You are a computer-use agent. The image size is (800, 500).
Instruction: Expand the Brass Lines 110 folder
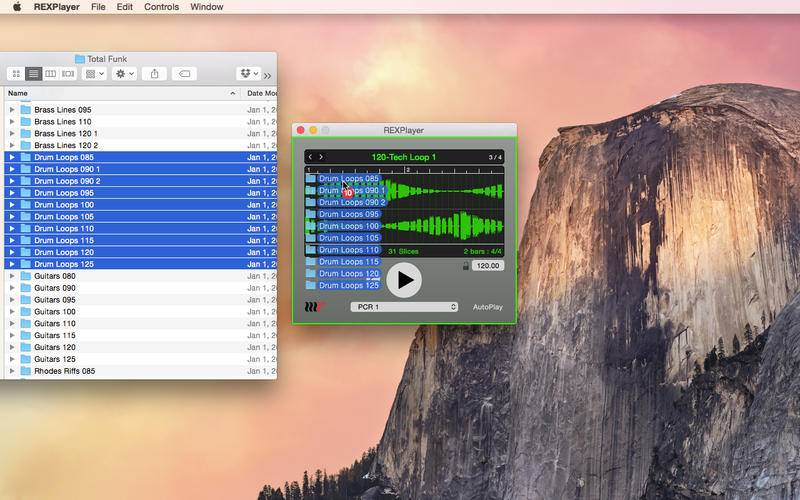[12, 121]
